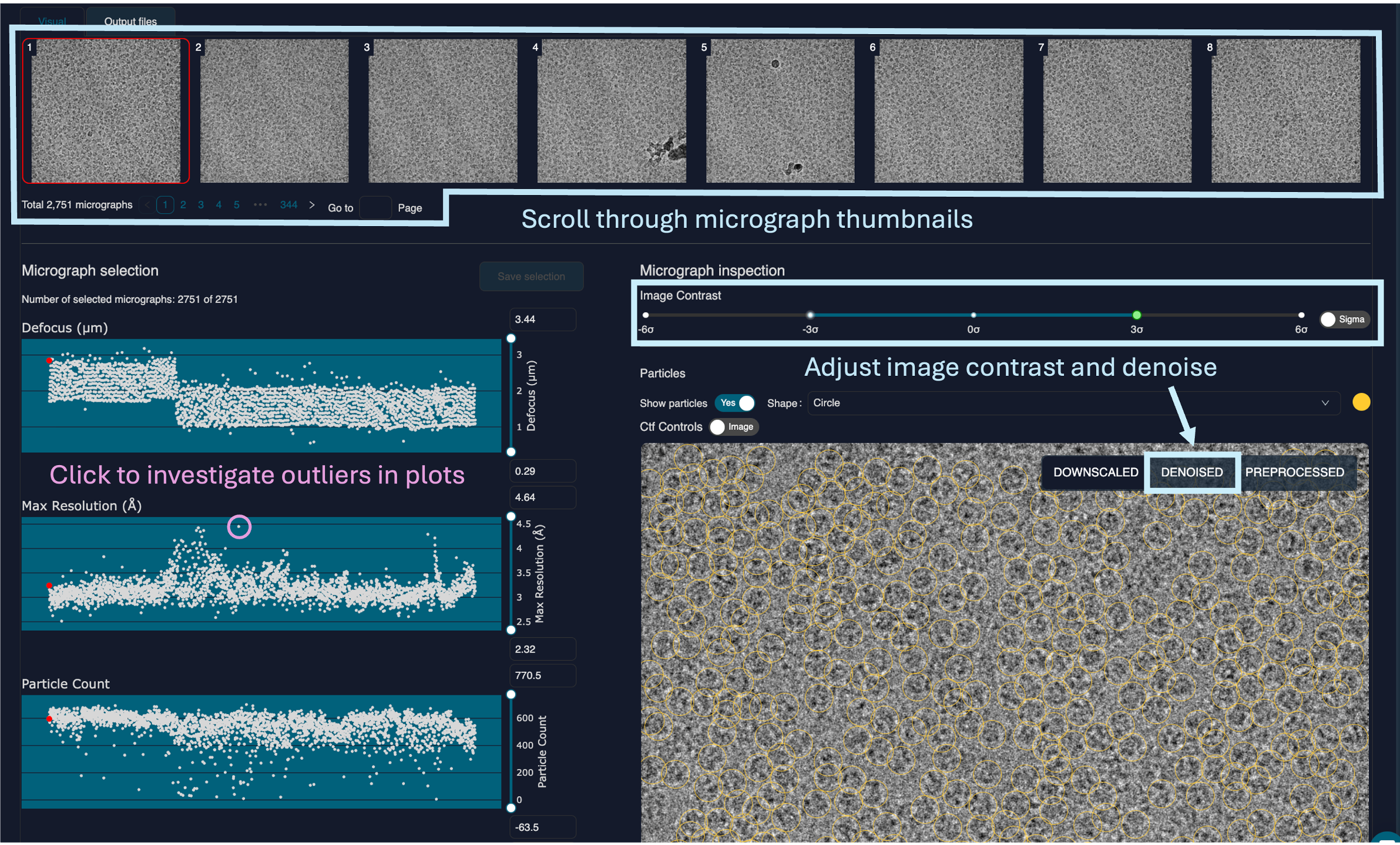Click red highlighted point in Defocus plot
The height and width of the screenshot is (845, 1400).
(x=49, y=361)
